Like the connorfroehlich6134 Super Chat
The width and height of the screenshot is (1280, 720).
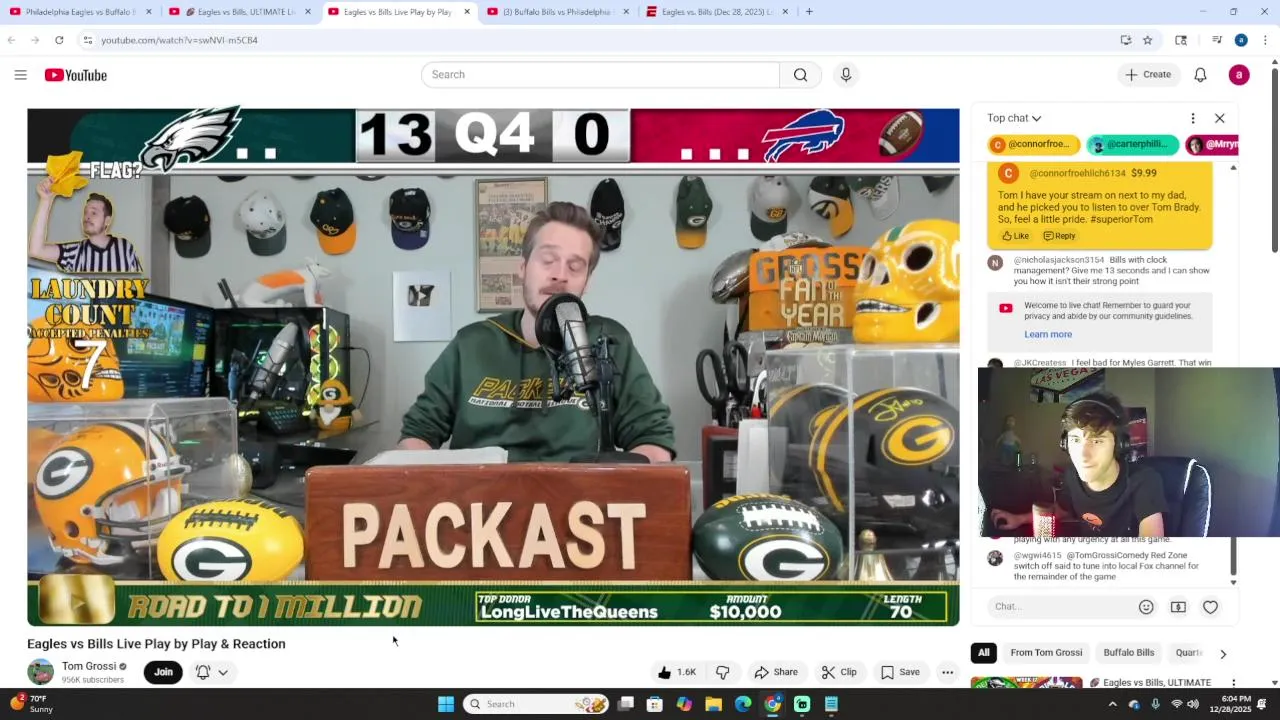(x=1015, y=236)
